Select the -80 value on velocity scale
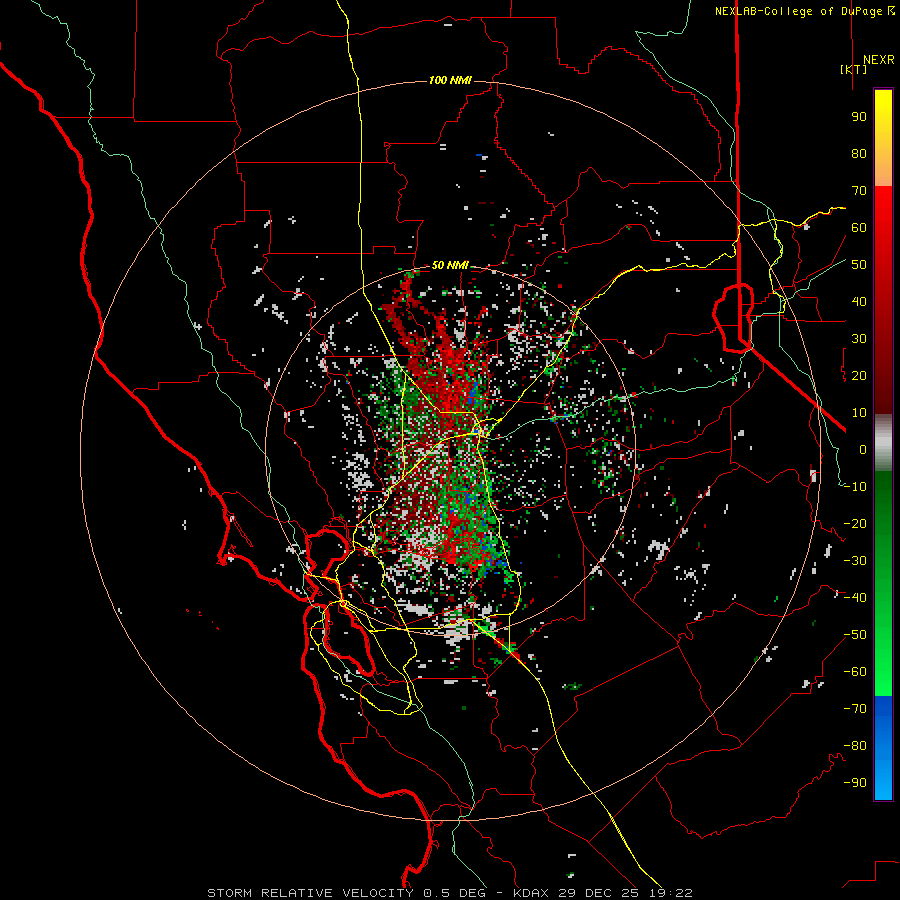This screenshot has width=900, height=900. click(855, 746)
